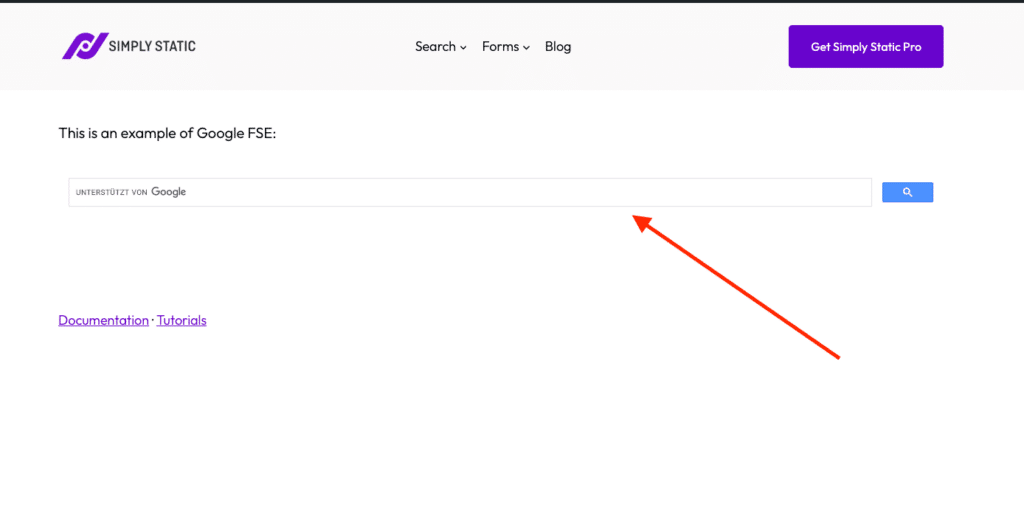Open the Documentation link
The height and width of the screenshot is (530, 1024).
coord(103,320)
